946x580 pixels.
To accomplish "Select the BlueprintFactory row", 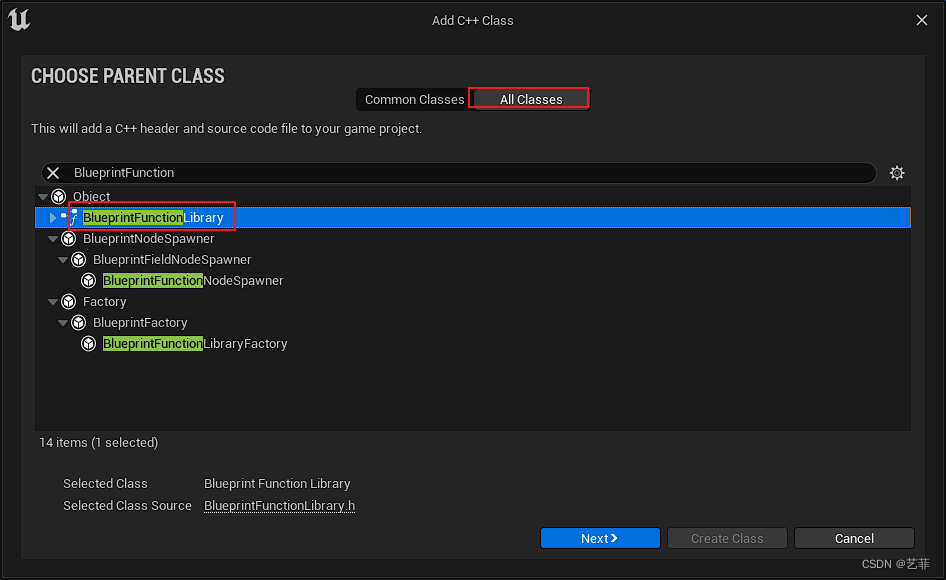I will 472,323.
